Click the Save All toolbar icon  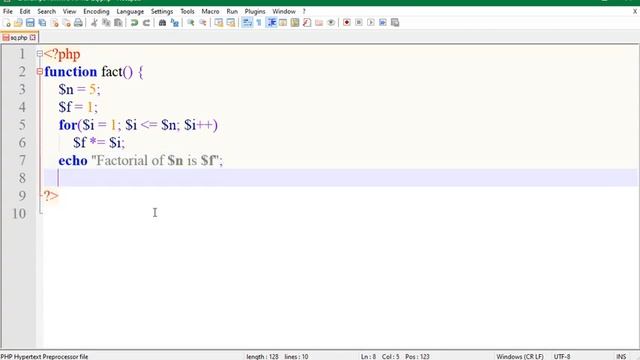click(x=42, y=23)
